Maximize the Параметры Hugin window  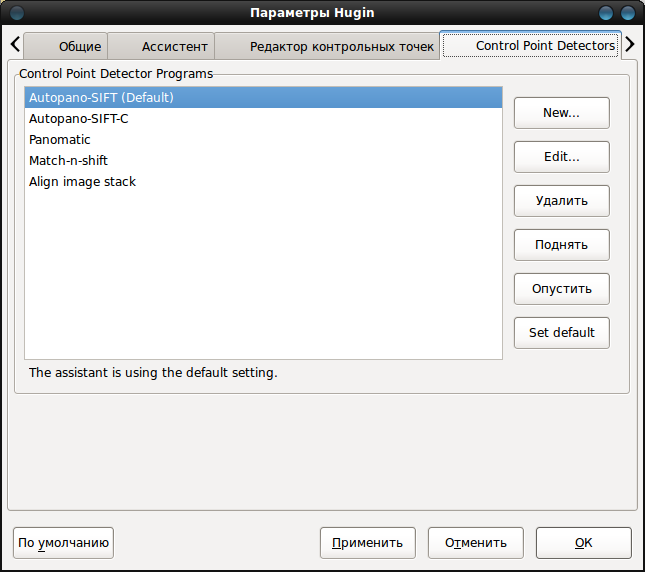[606, 13]
